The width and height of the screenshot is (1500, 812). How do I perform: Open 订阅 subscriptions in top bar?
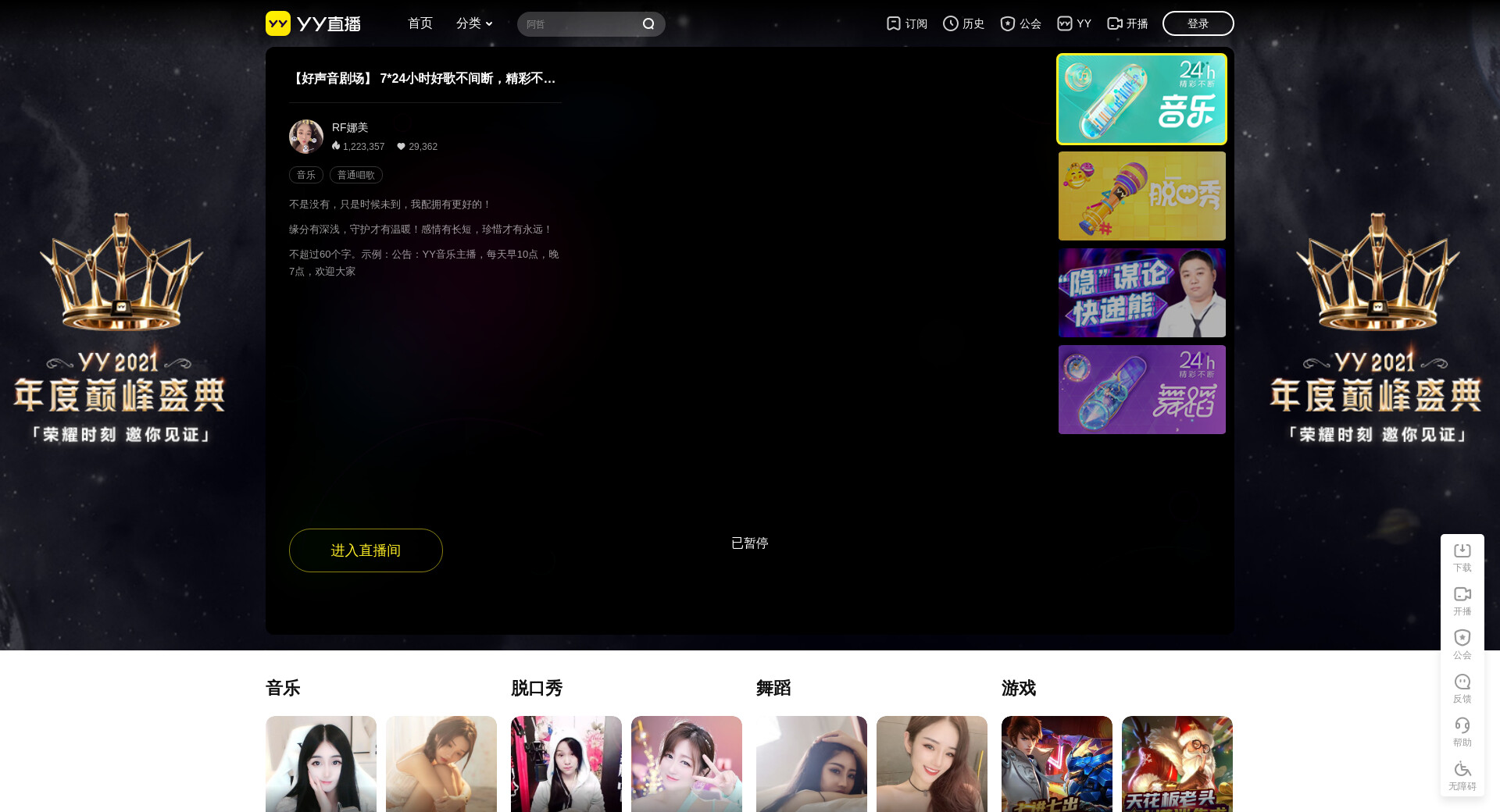[x=907, y=23]
